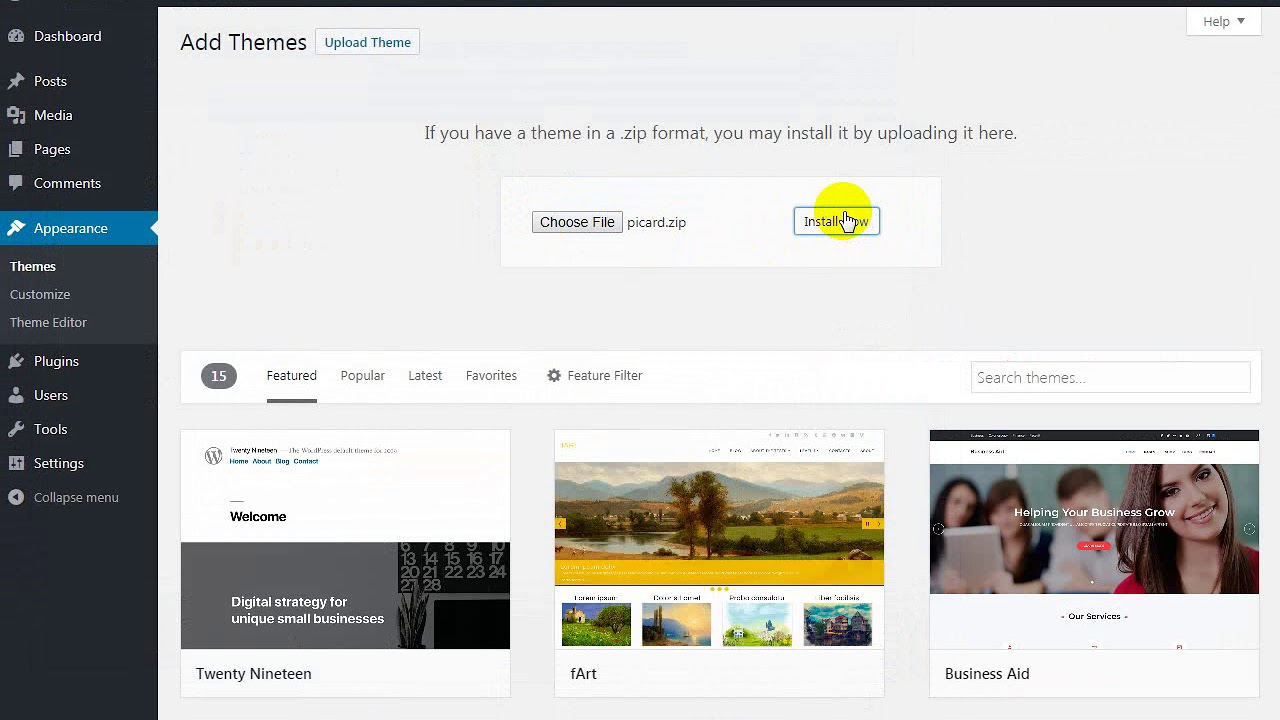This screenshot has height=720, width=1280.
Task: Switch to the Latest themes tab
Action: click(x=425, y=376)
